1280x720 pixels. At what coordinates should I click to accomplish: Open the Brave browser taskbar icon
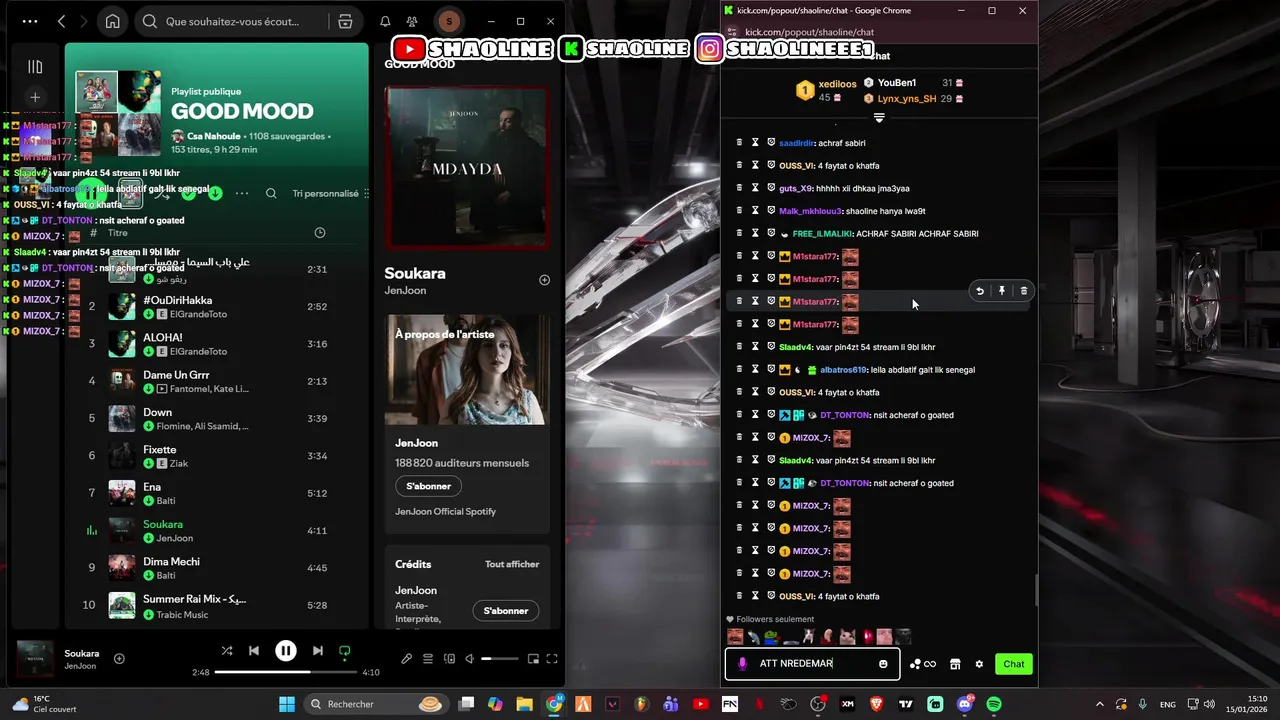876,704
